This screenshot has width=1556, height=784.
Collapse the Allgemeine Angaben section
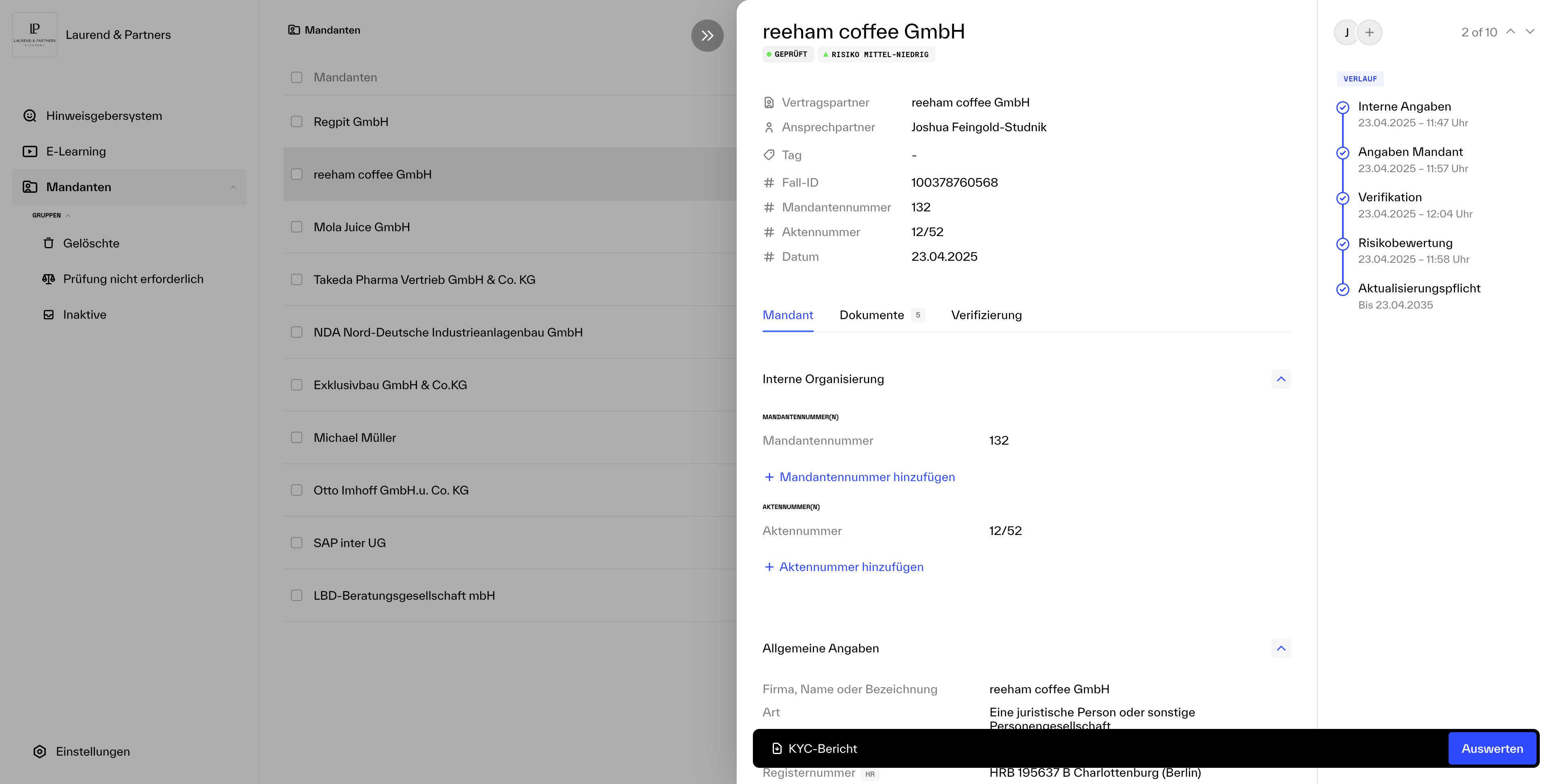tap(1281, 648)
